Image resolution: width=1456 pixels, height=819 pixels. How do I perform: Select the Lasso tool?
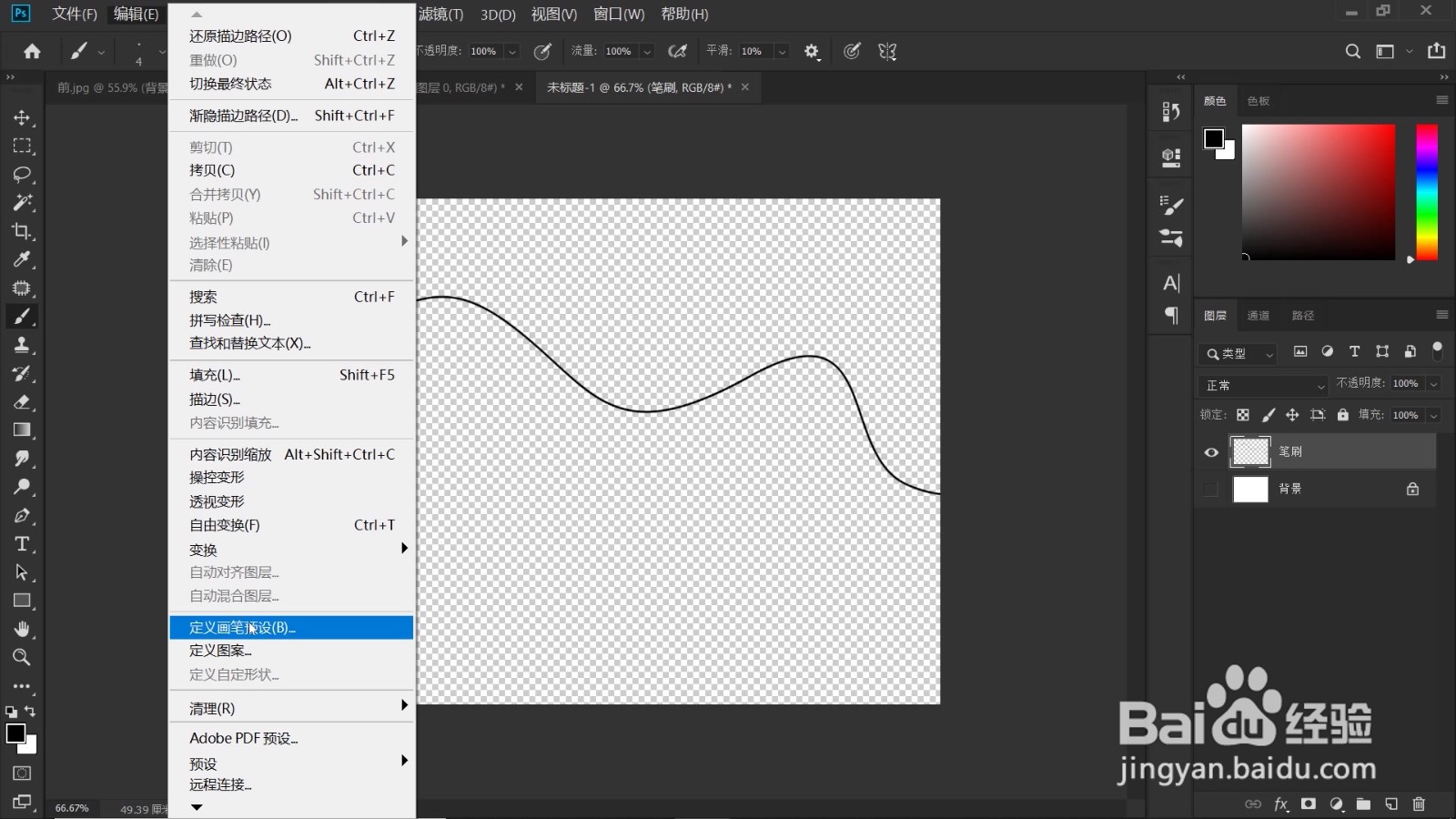tap(22, 174)
